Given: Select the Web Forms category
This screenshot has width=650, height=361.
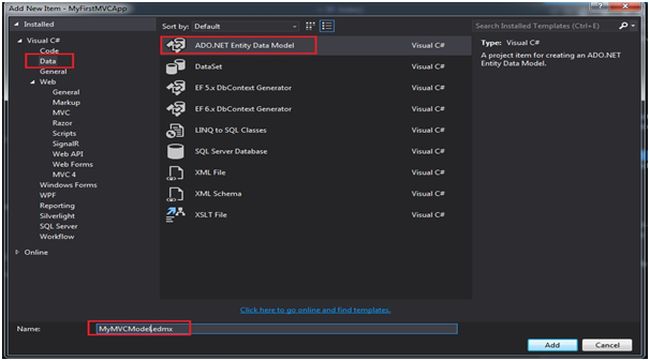Looking at the screenshot, I should pyautogui.click(x=73, y=164).
